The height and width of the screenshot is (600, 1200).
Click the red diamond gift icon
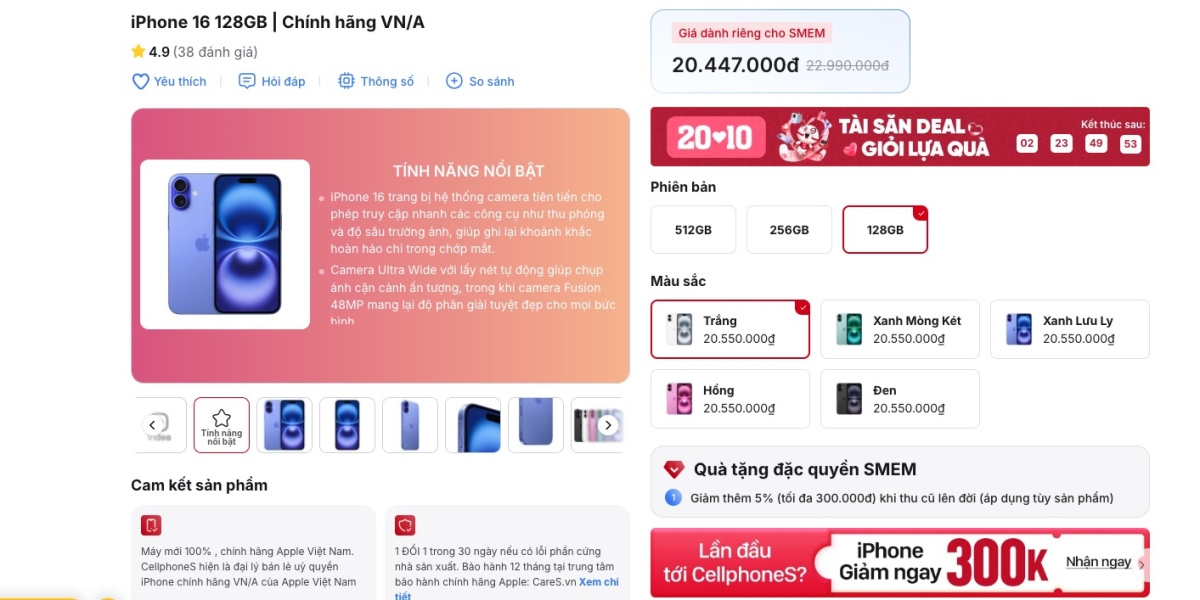[674, 470]
